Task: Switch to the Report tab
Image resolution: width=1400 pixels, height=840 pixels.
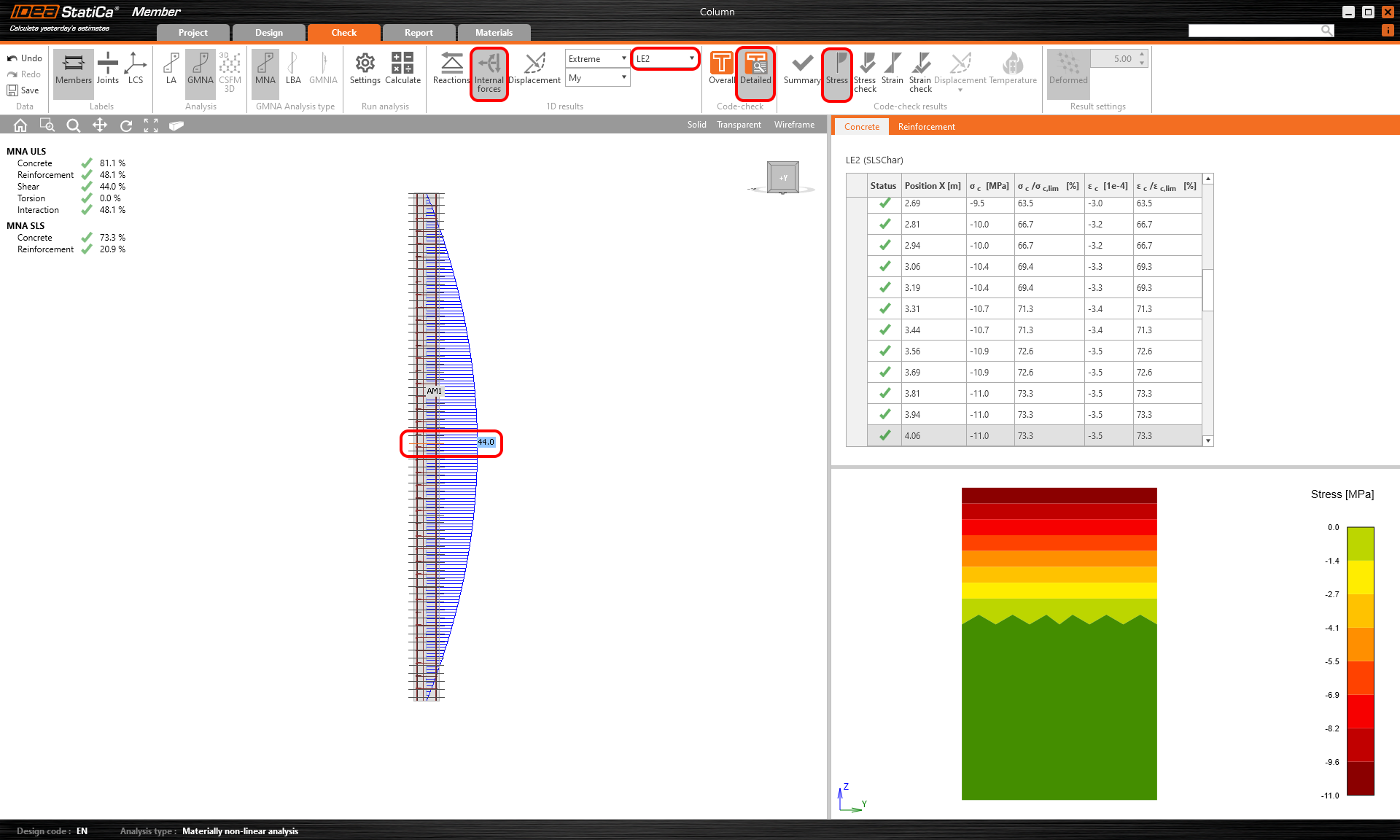Action: click(x=419, y=33)
